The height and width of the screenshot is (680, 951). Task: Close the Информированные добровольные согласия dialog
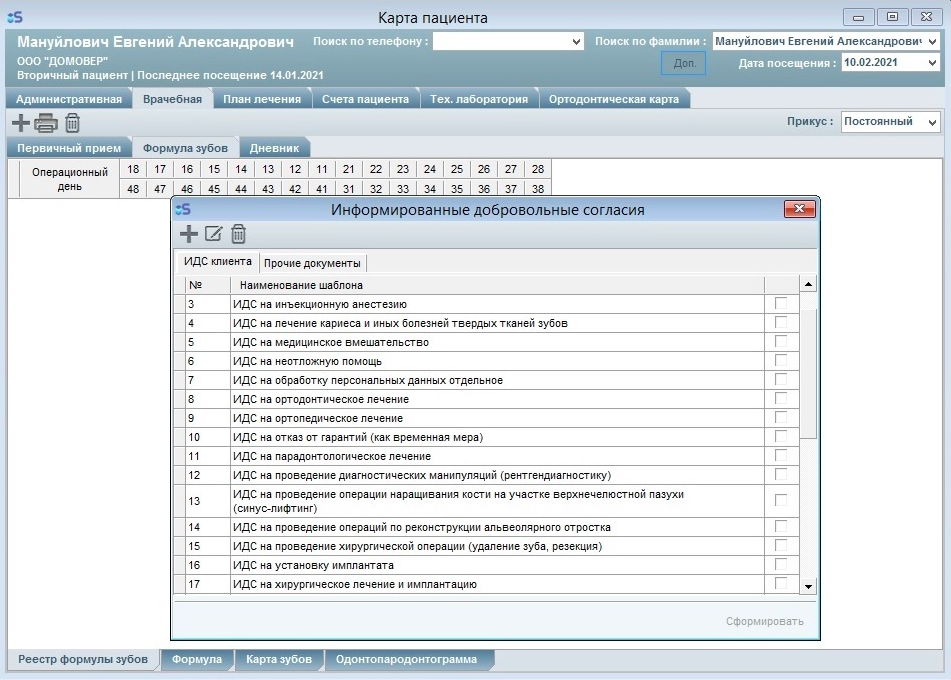click(800, 209)
